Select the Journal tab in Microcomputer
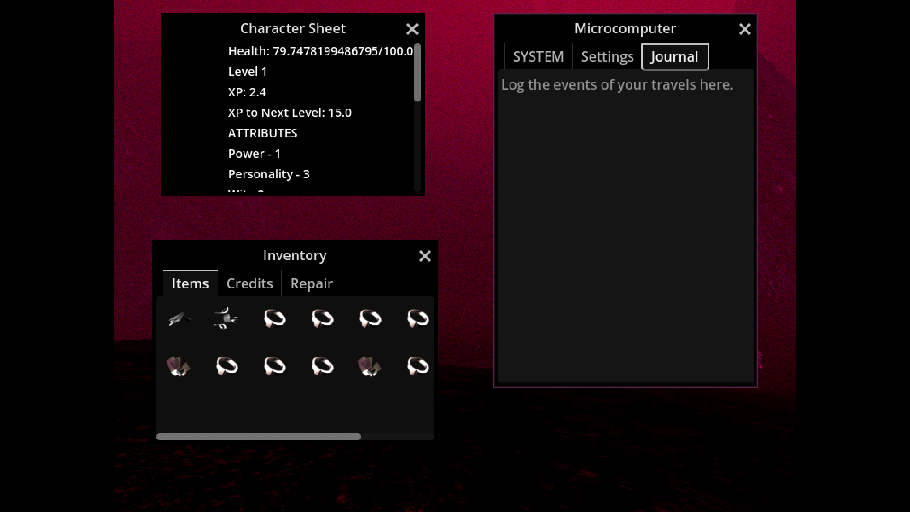 click(674, 57)
